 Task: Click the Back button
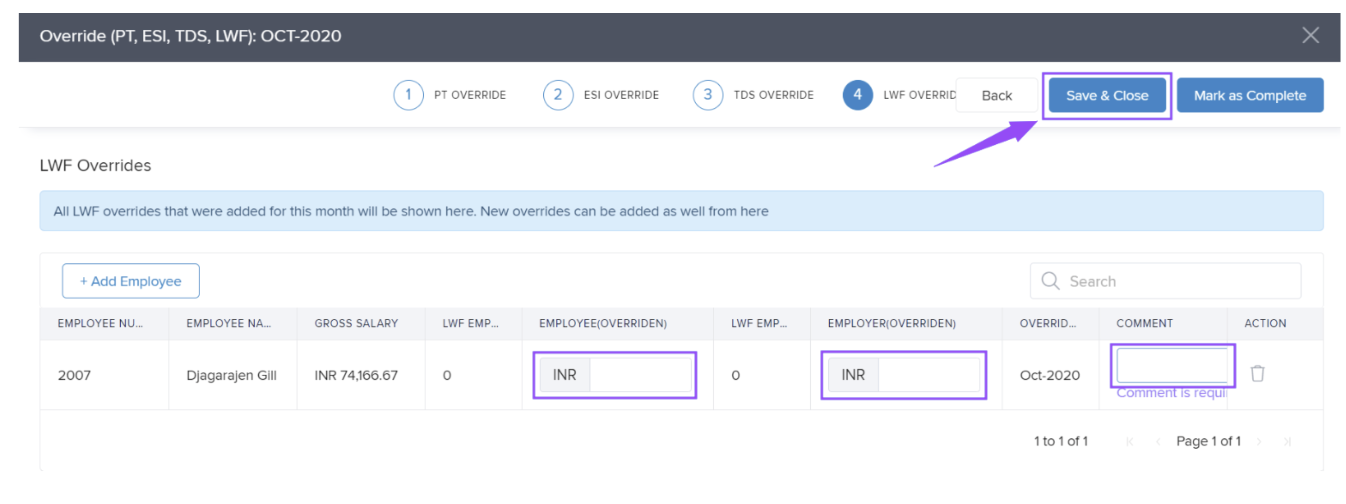pyautogui.click(x=996, y=95)
